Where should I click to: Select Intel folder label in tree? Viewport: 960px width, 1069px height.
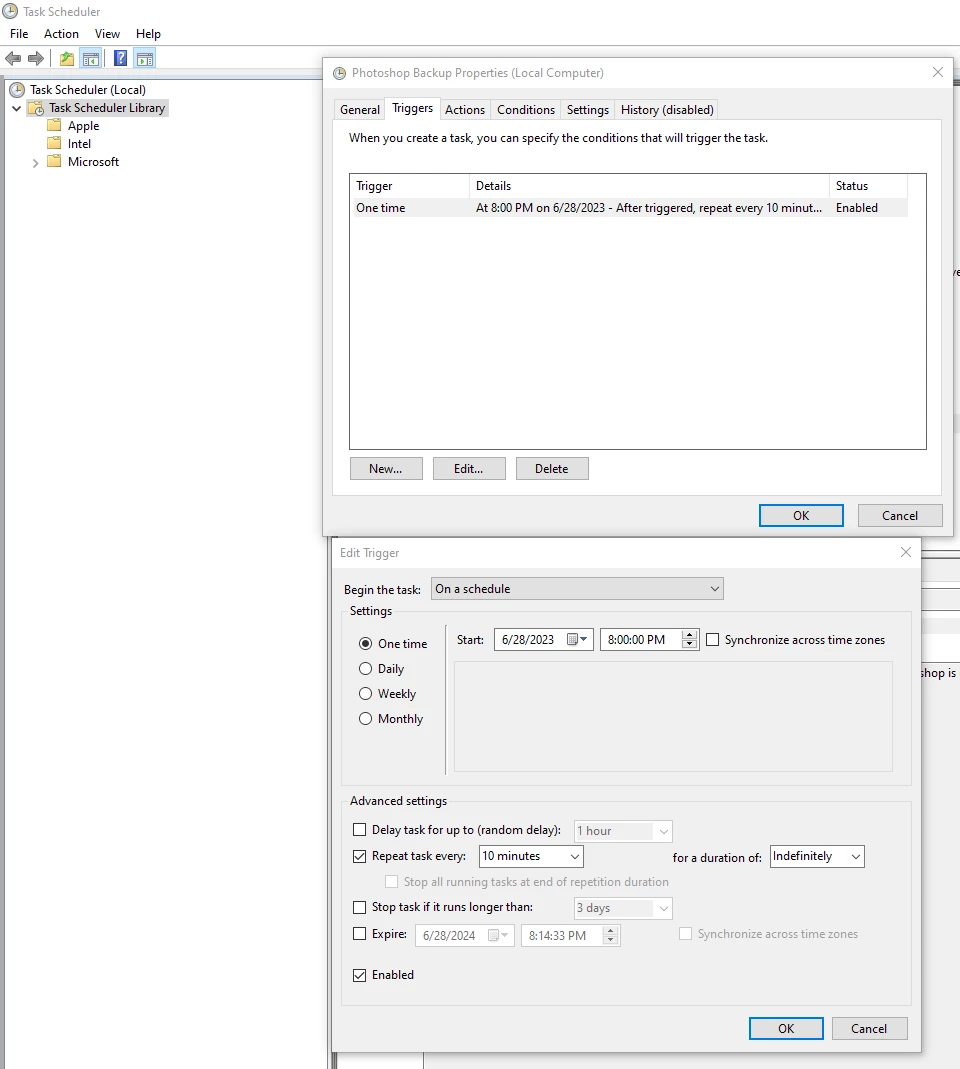(79, 143)
